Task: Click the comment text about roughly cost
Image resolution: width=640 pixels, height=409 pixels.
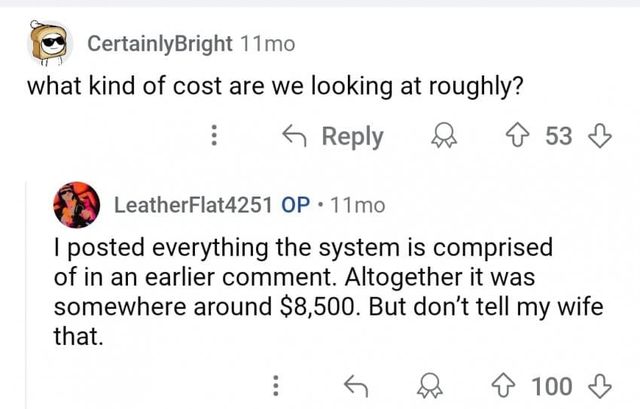Action: click(273, 87)
